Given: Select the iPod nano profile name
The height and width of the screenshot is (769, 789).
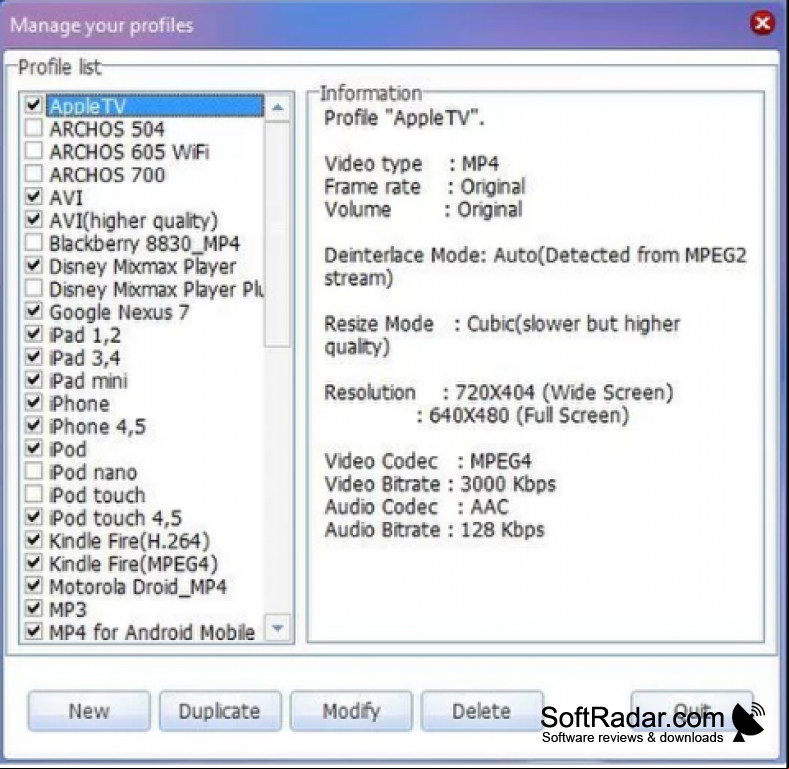Looking at the screenshot, I should click(x=93, y=473).
